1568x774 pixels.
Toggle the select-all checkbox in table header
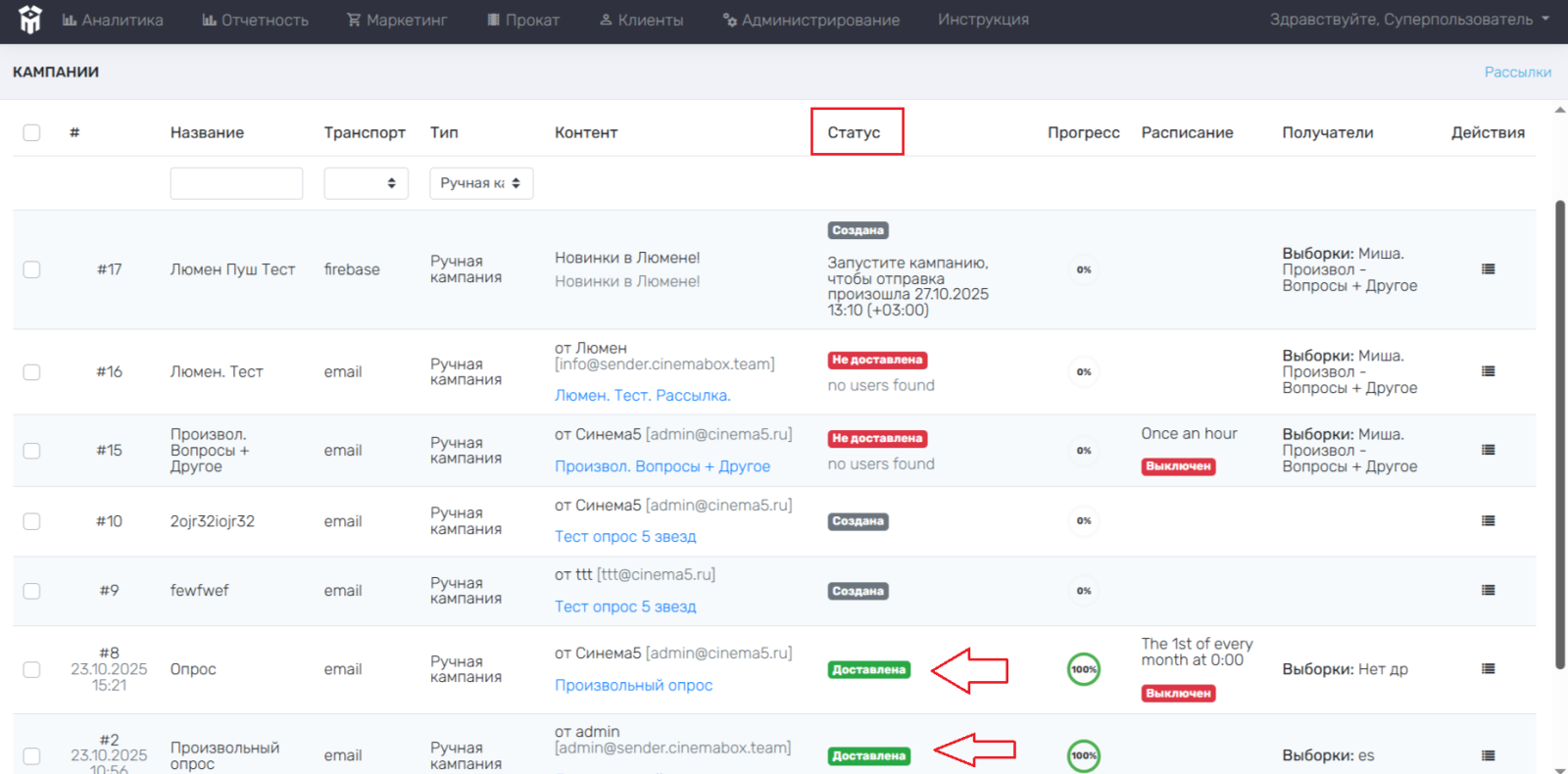31,132
